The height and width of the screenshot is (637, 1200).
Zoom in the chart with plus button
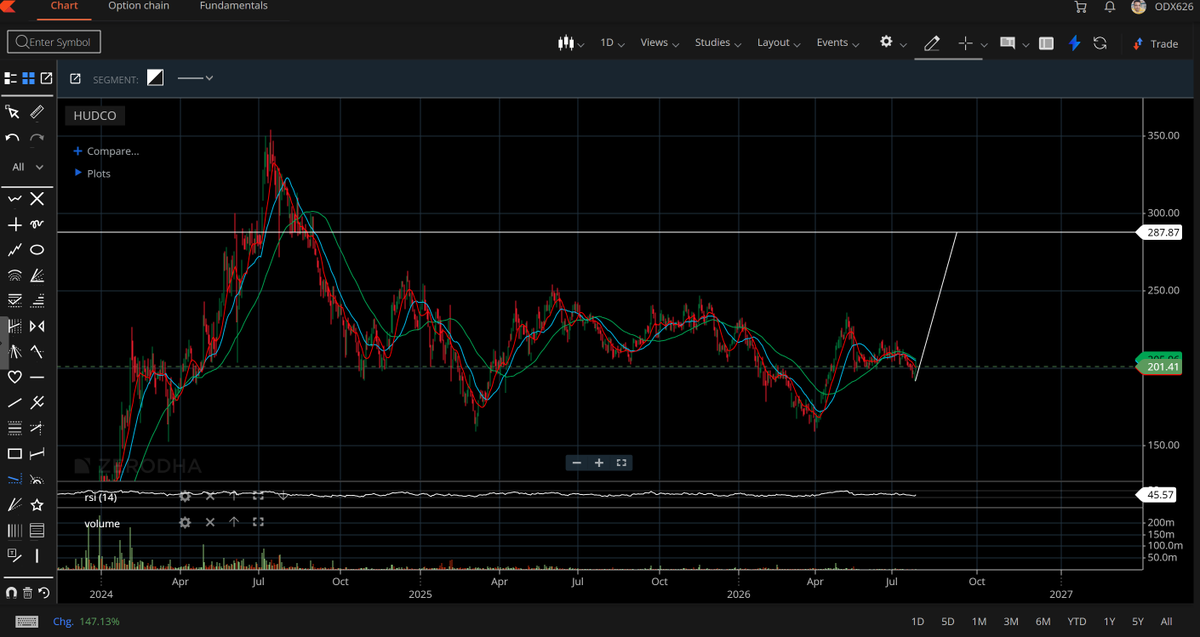(599, 463)
